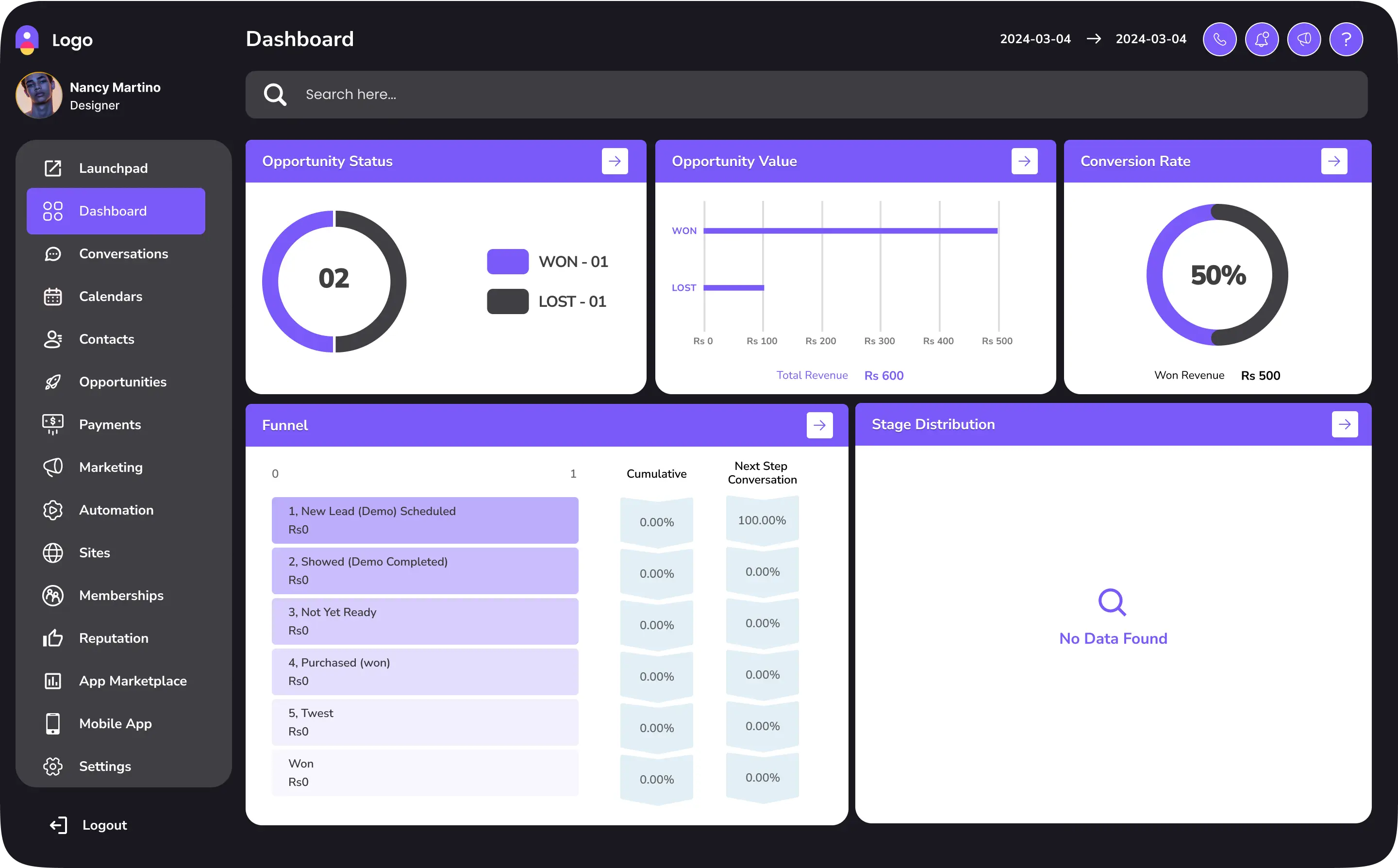The height and width of the screenshot is (868, 1398).
Task: Click the megaphone announcements icon in the header
Action: point(1304,39)
